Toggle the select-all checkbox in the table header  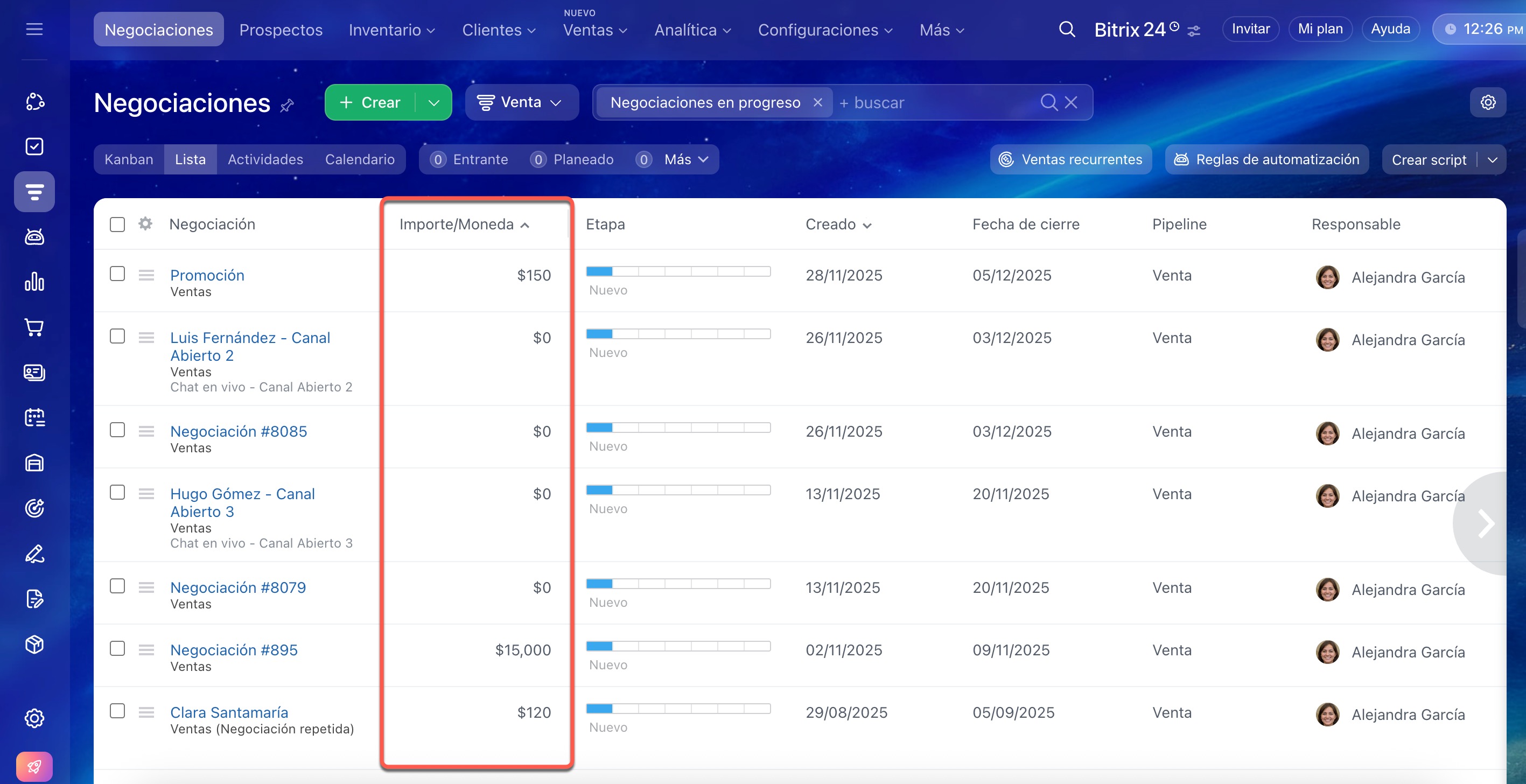click(117, 225)
